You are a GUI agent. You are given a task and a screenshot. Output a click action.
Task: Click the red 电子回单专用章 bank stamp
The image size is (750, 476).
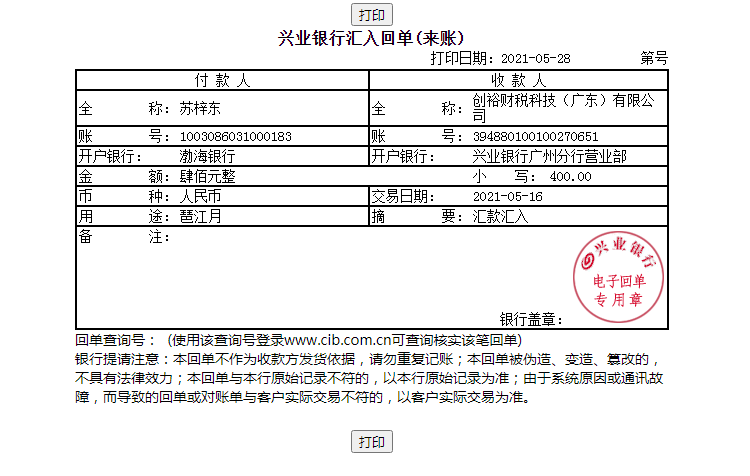[x=618, y=277]
